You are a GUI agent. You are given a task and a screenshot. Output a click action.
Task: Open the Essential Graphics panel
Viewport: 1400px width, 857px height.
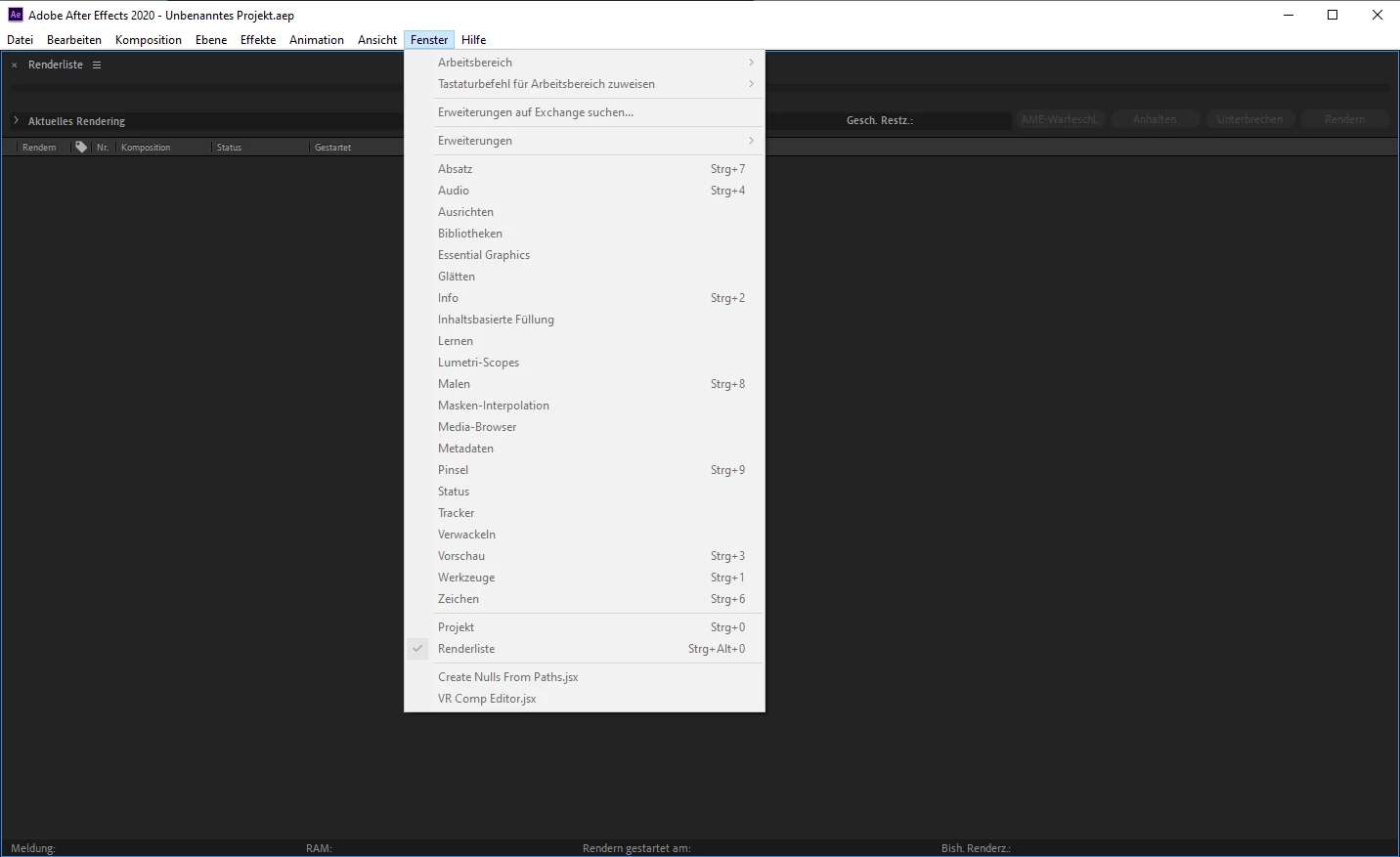point(585,255)
